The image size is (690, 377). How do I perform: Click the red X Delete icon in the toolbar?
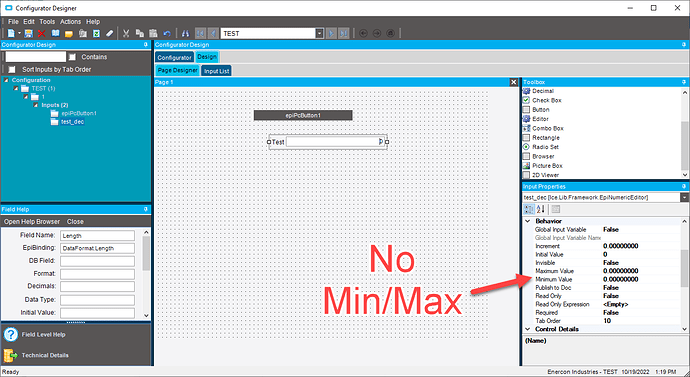[42, 33]
